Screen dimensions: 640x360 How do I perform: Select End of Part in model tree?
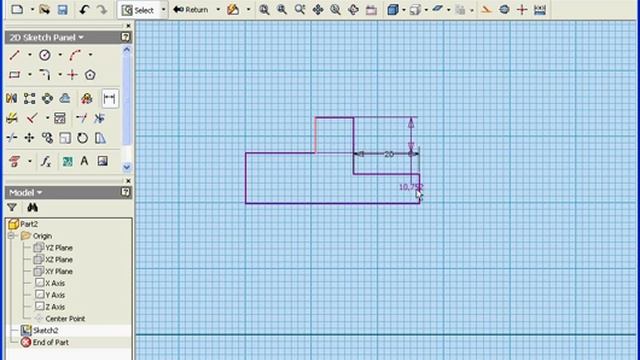[44, 342]
